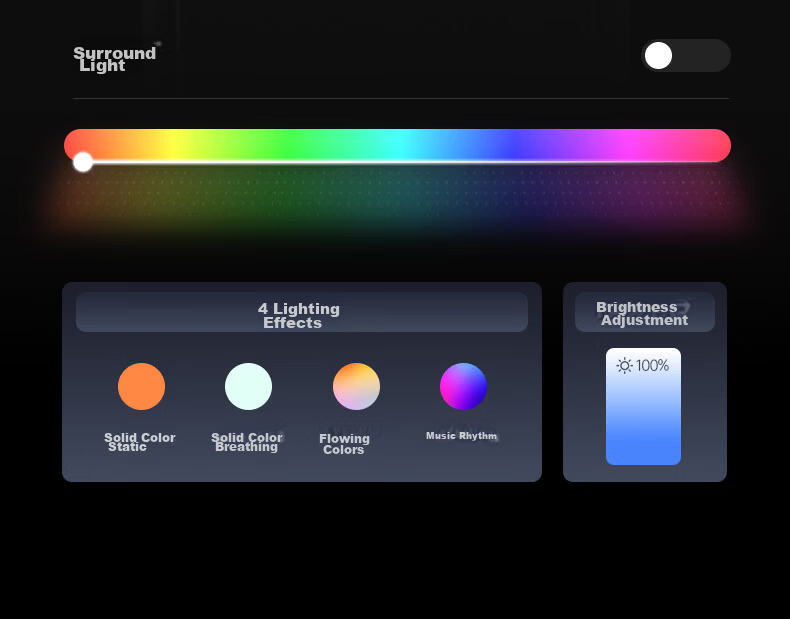This screenshot has width=790, height=619.
Task: Toggle the Surround Light switch
Action: click(x=686, y=55)
